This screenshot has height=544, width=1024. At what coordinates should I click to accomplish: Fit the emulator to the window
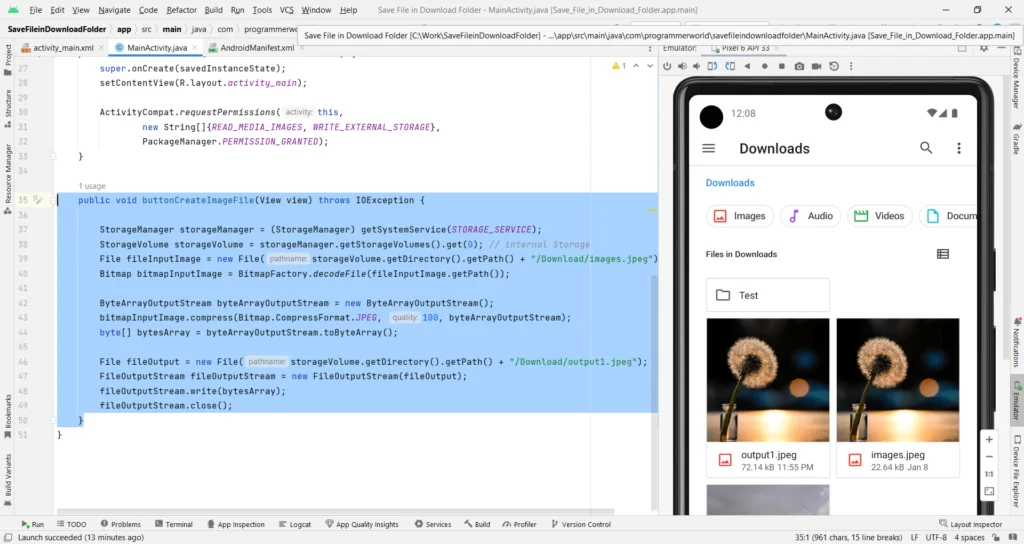[989, 491]
